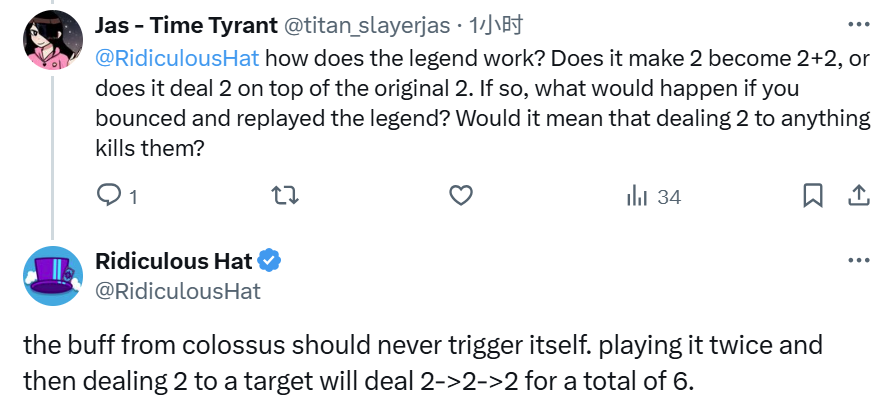Open the @titan_slayerjas handle

tap(366, 25)
